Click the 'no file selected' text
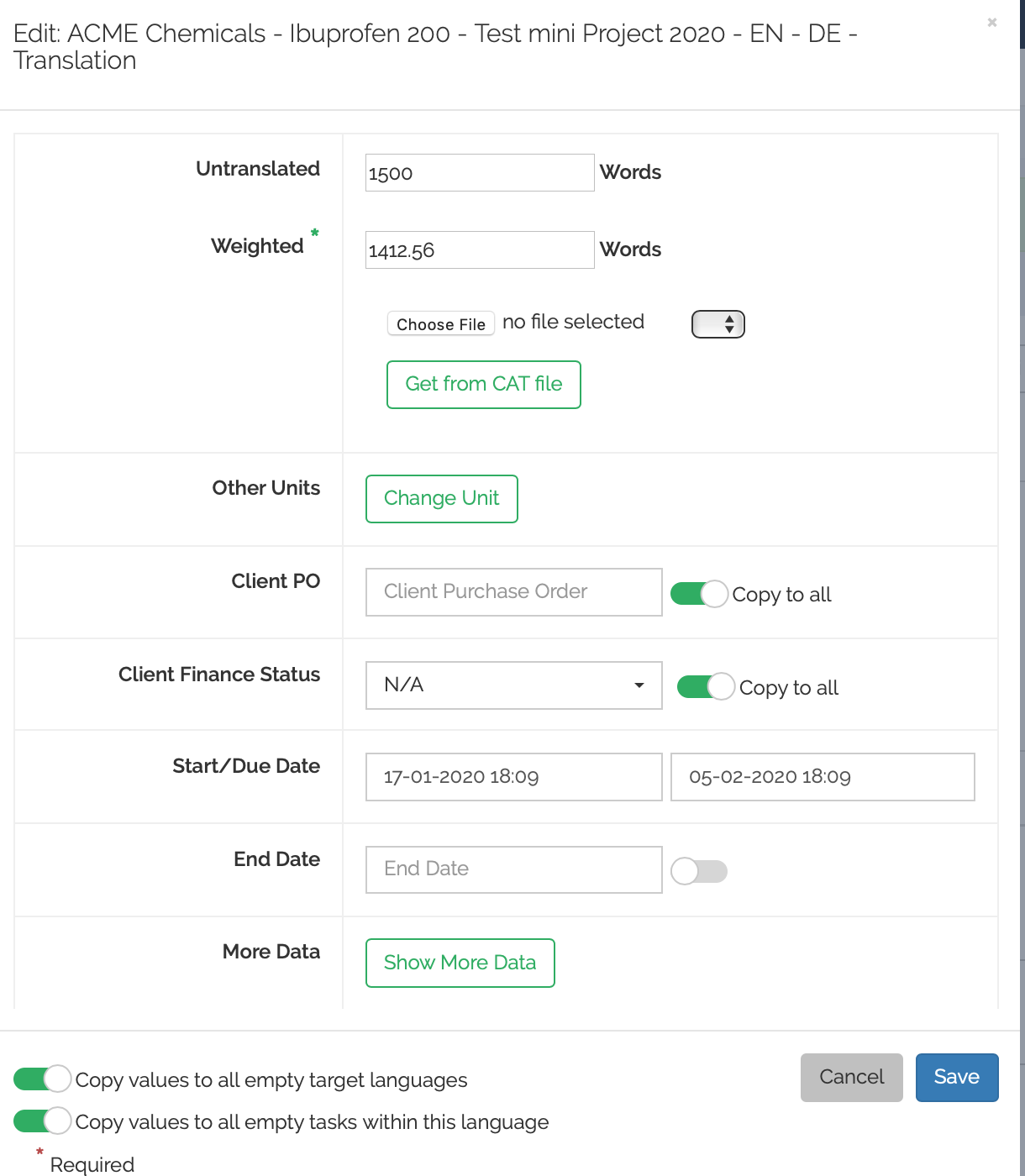 click(573, 322)
